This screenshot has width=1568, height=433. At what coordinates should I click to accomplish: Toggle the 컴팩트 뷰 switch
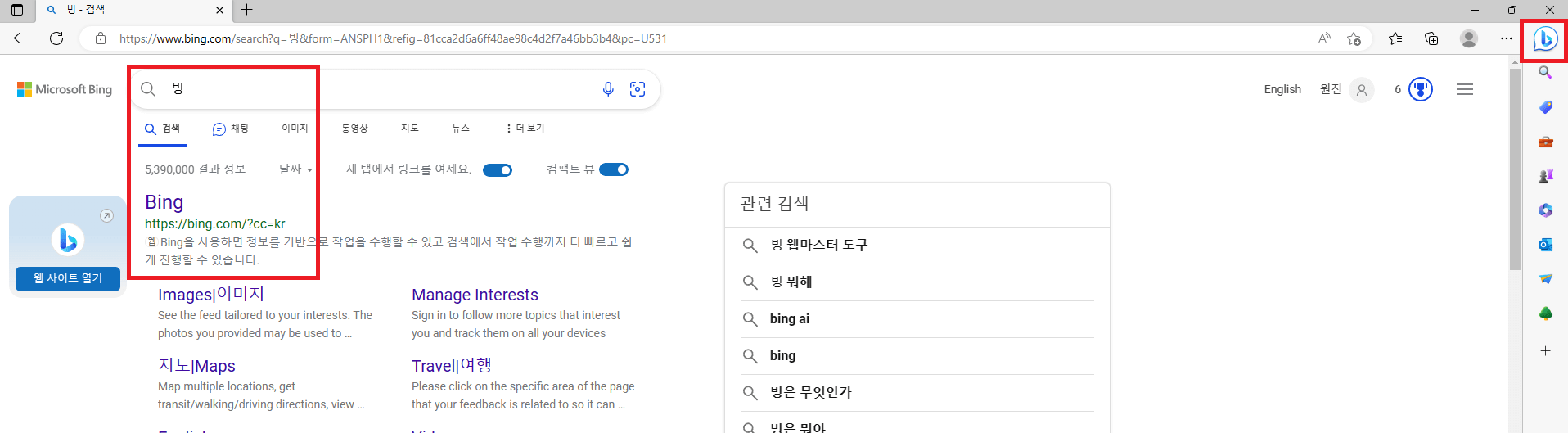[x=614, y=169]
